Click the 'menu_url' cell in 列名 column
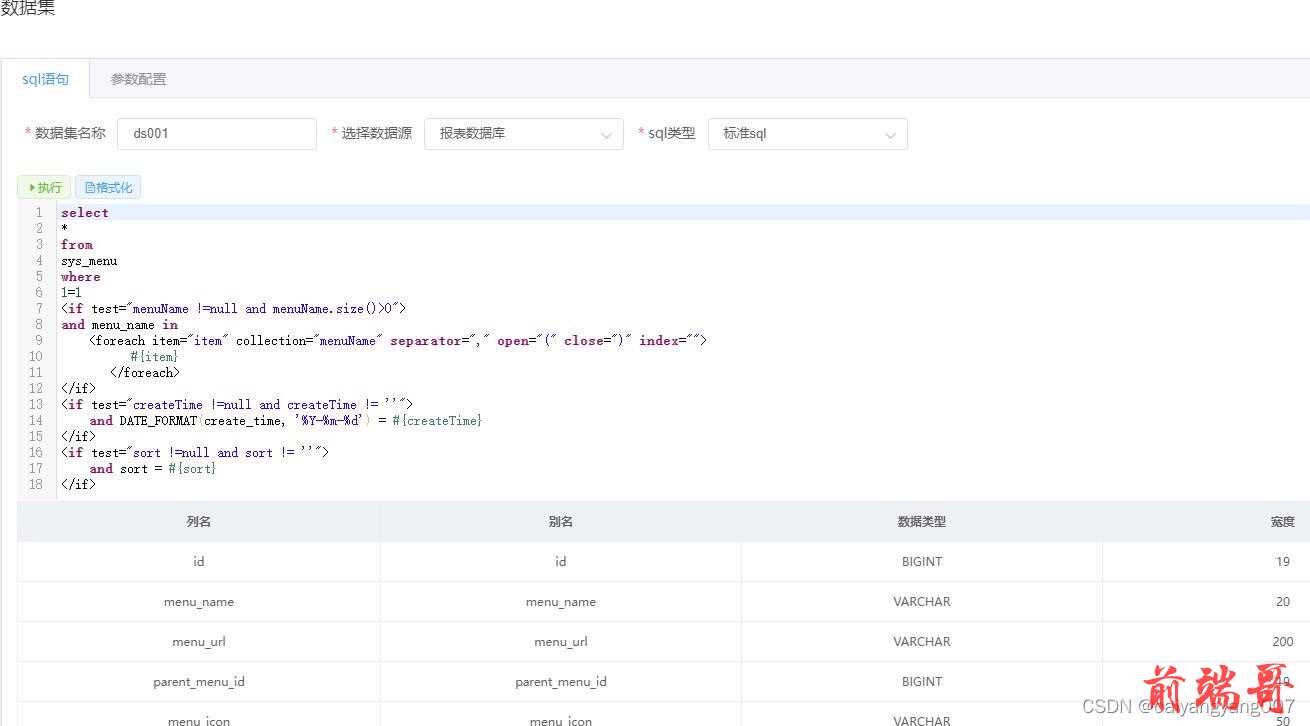This screenshot has width=1310, height=726. tap(198, 642)
